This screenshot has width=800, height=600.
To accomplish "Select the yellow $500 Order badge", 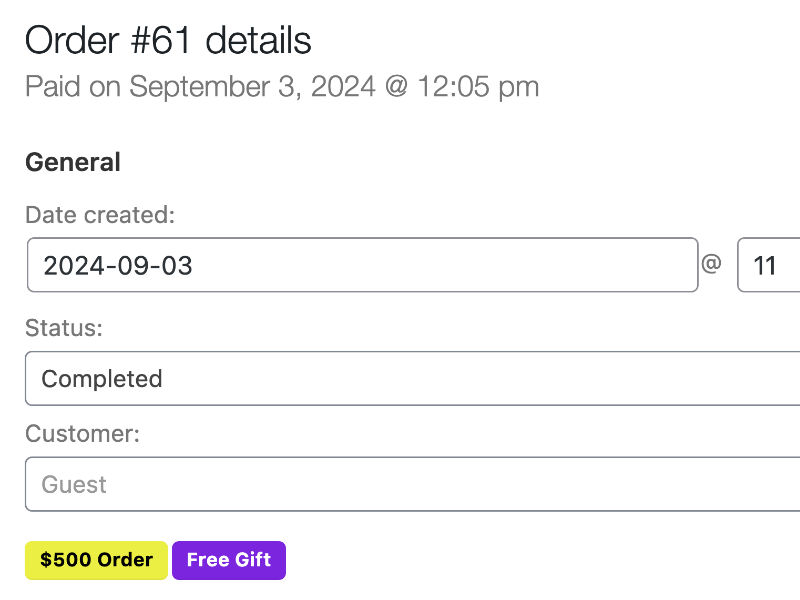I will (95, 560).
